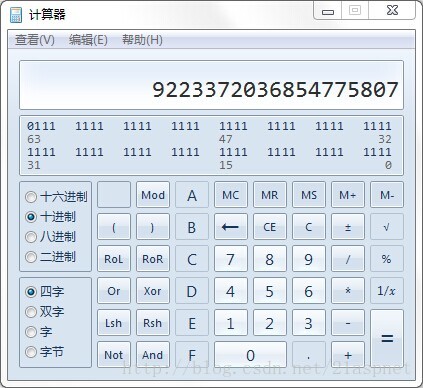Click digit 7
Image resolution: width=423 pixels, height=388 pixels.
pyautogui.click(x=231, y=259)
